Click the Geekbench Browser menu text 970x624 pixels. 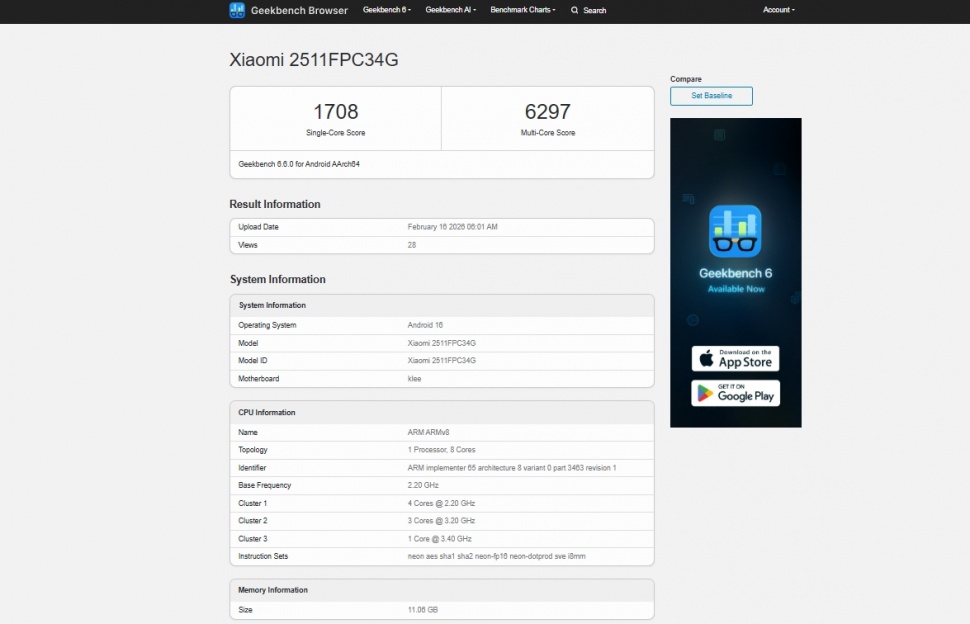coord(299,10)
